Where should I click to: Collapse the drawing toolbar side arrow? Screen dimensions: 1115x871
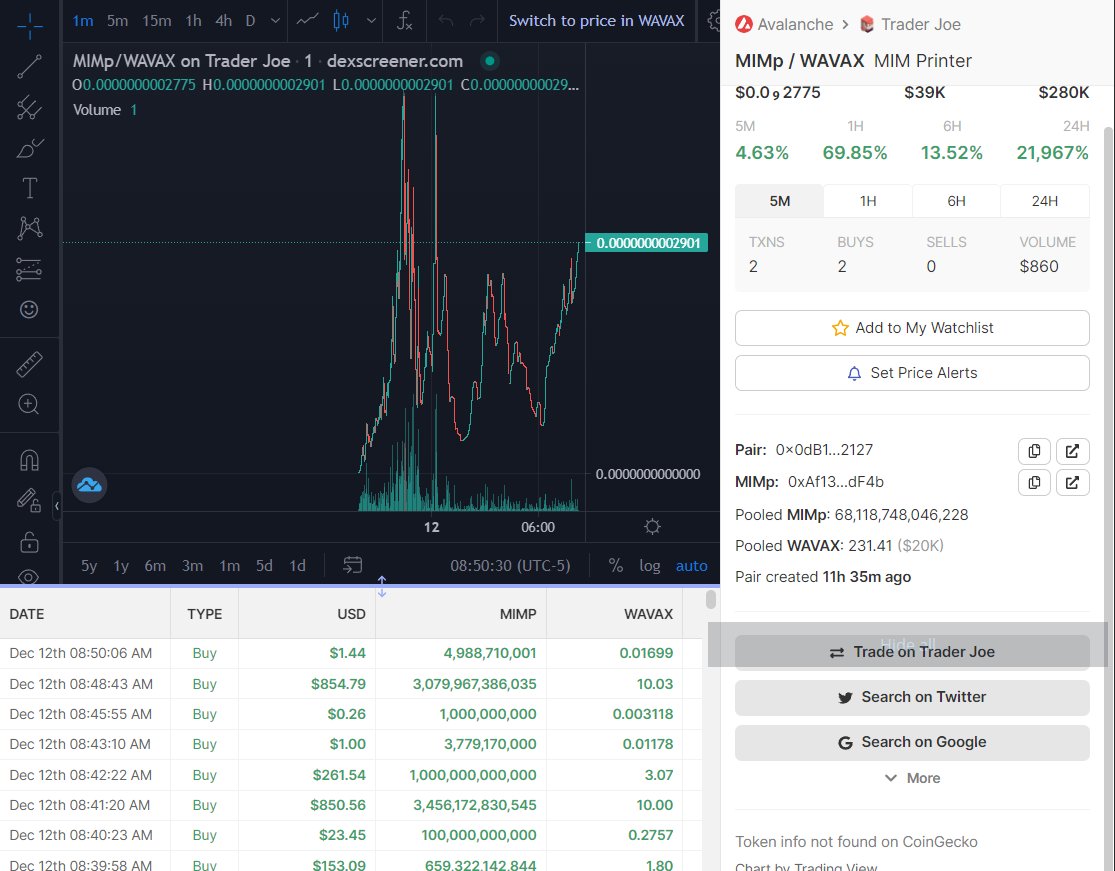(57, 506)
